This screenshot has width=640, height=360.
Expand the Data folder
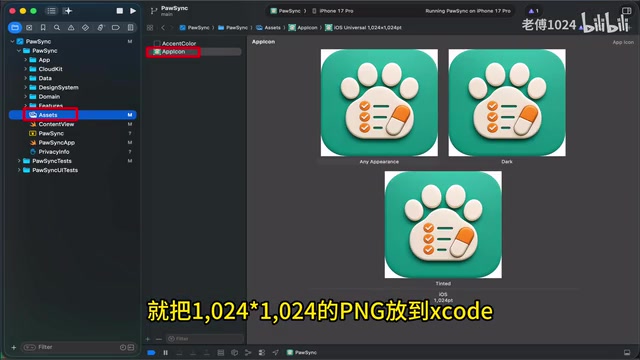point(25,78)
